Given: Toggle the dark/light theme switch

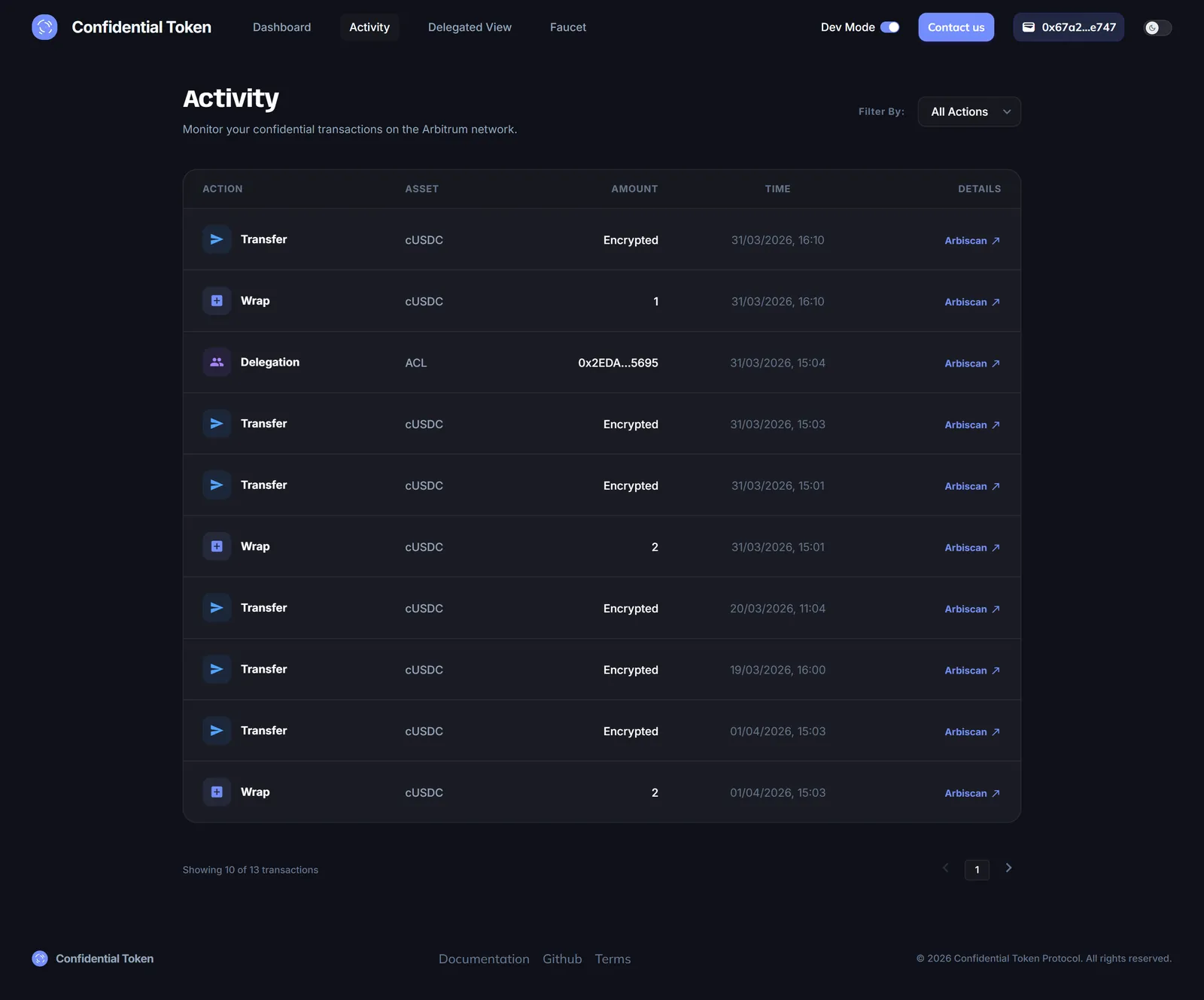Looking at the screenshot, I should [x=1158, y=28].
